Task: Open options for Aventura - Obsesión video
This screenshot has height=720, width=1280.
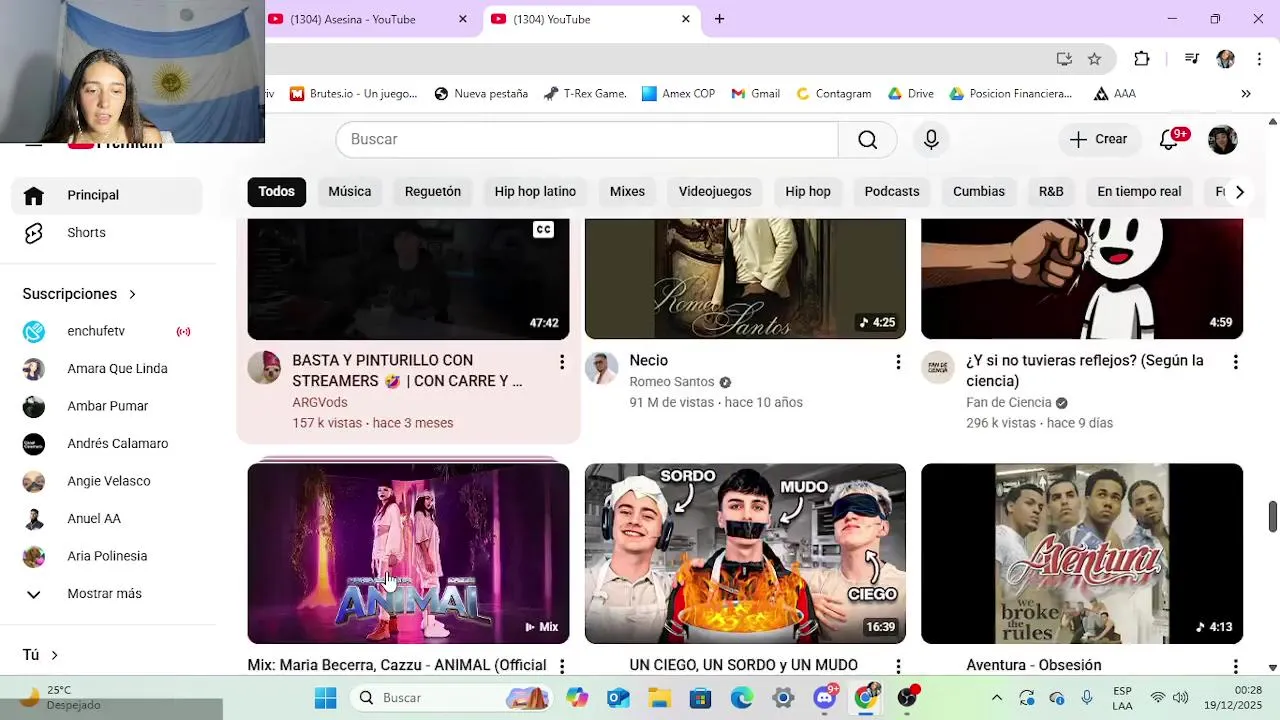Action: pos(1235,666)
